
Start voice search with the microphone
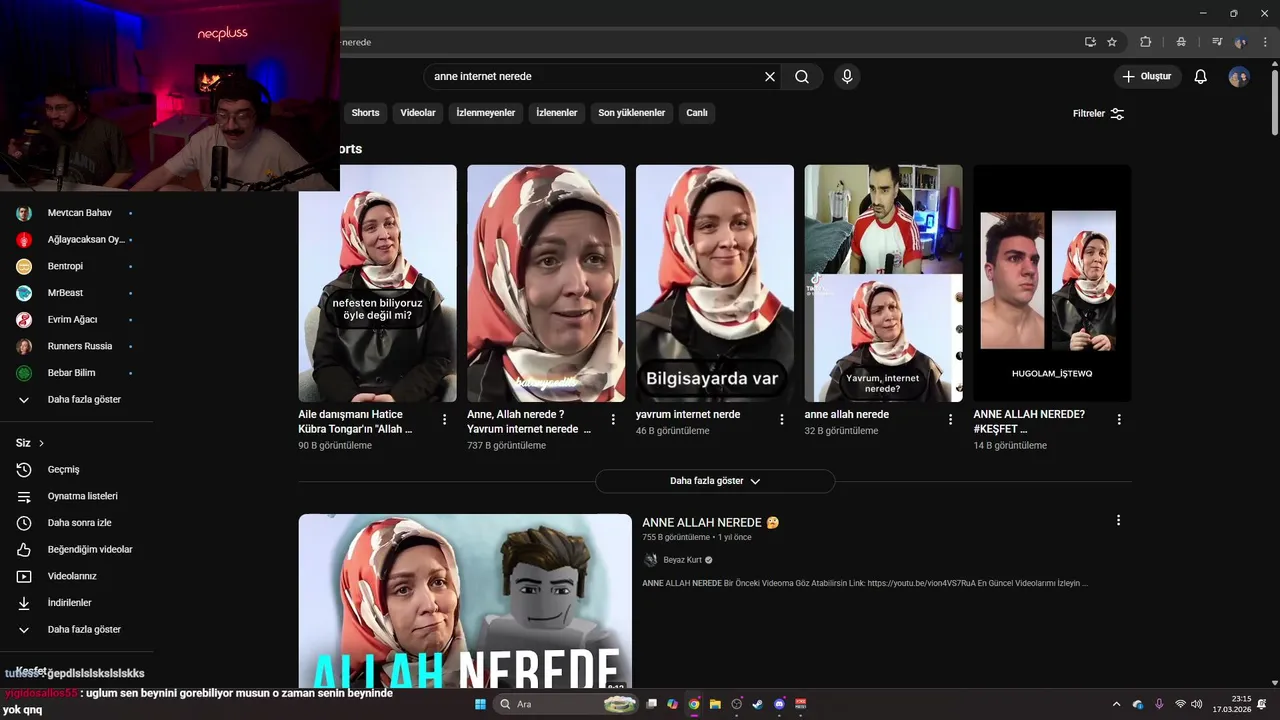tap(847, 76)
